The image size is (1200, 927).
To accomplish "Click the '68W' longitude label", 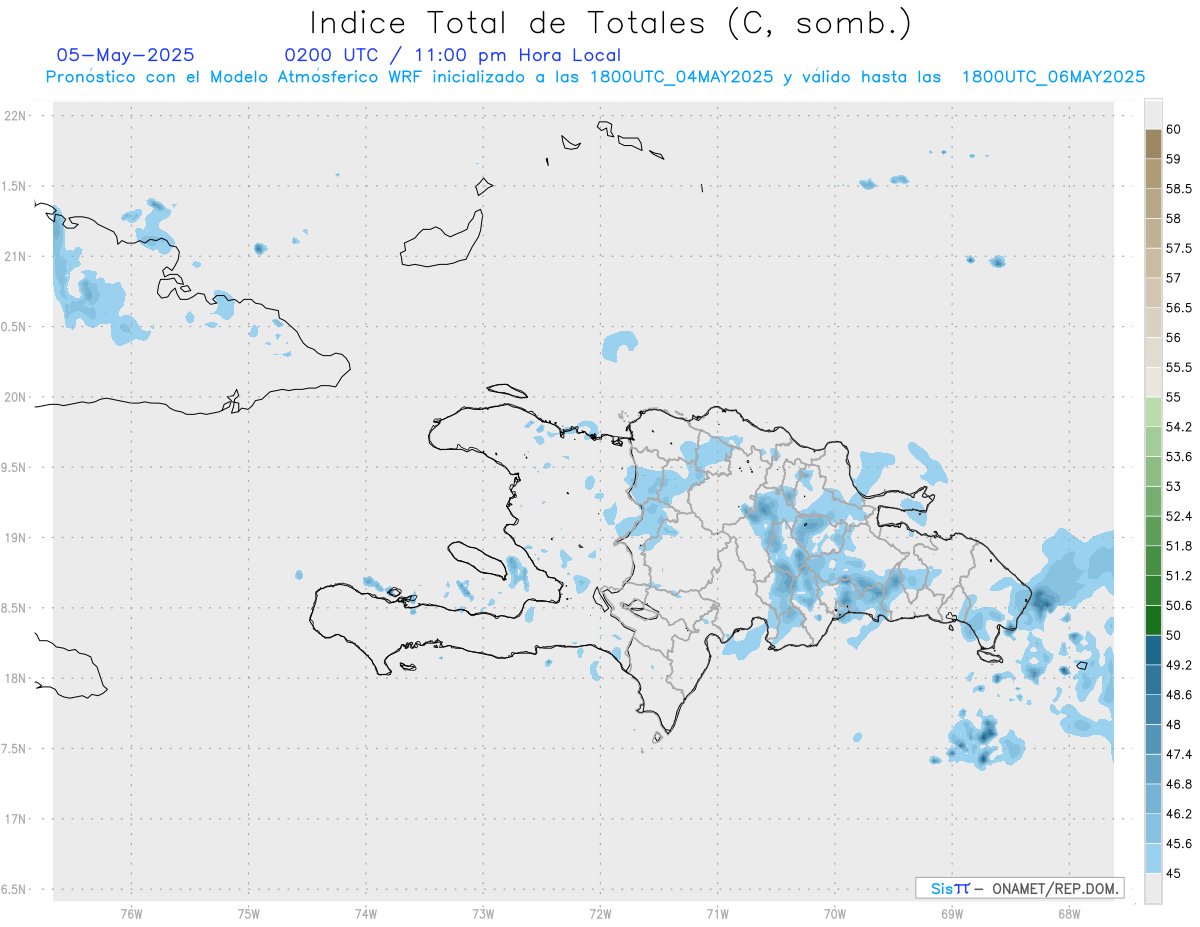I will [x=1069, y=913].
